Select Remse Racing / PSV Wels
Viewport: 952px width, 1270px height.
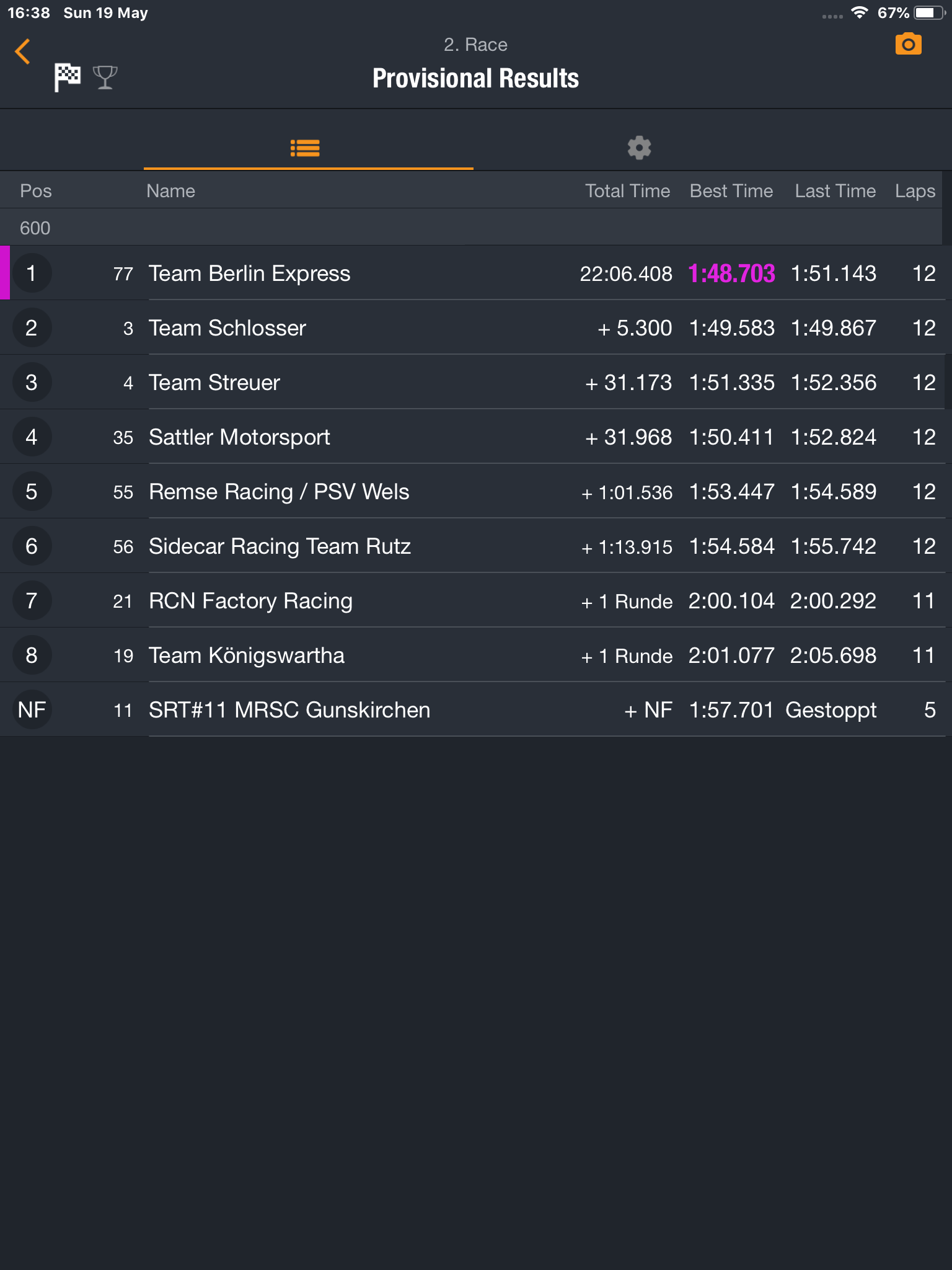(476, 491)
